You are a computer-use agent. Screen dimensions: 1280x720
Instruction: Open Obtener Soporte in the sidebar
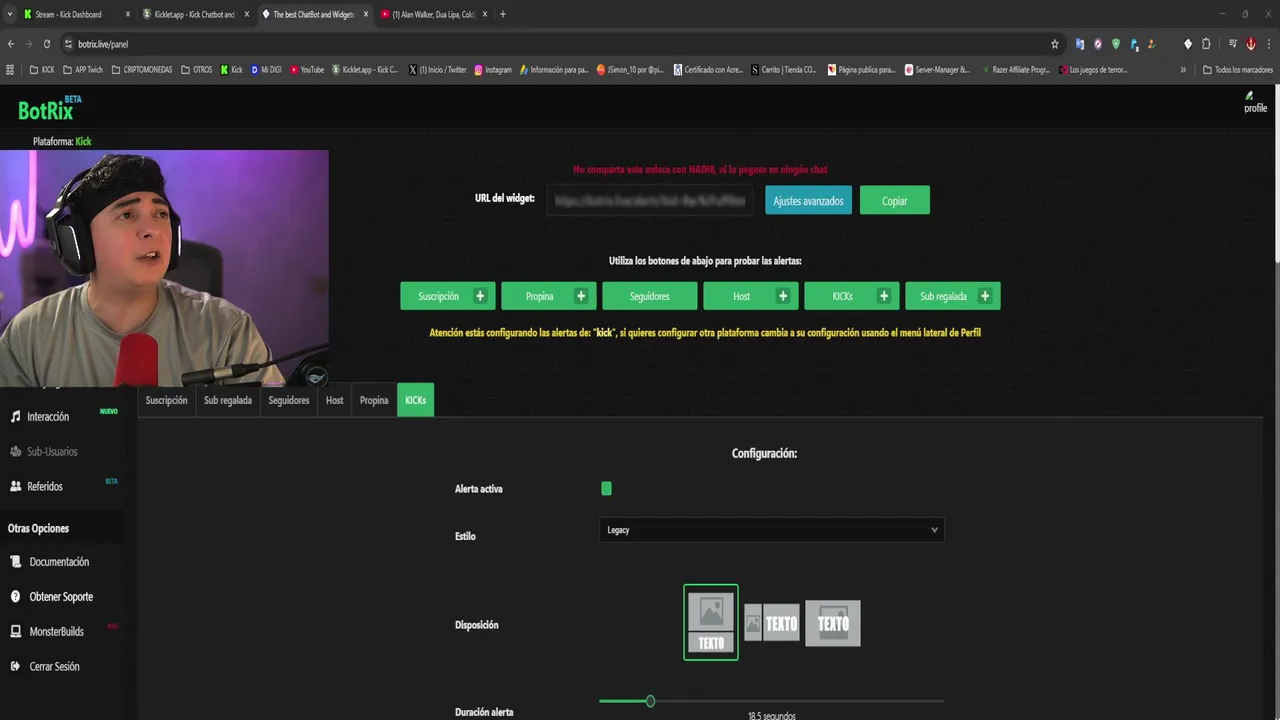52,597
